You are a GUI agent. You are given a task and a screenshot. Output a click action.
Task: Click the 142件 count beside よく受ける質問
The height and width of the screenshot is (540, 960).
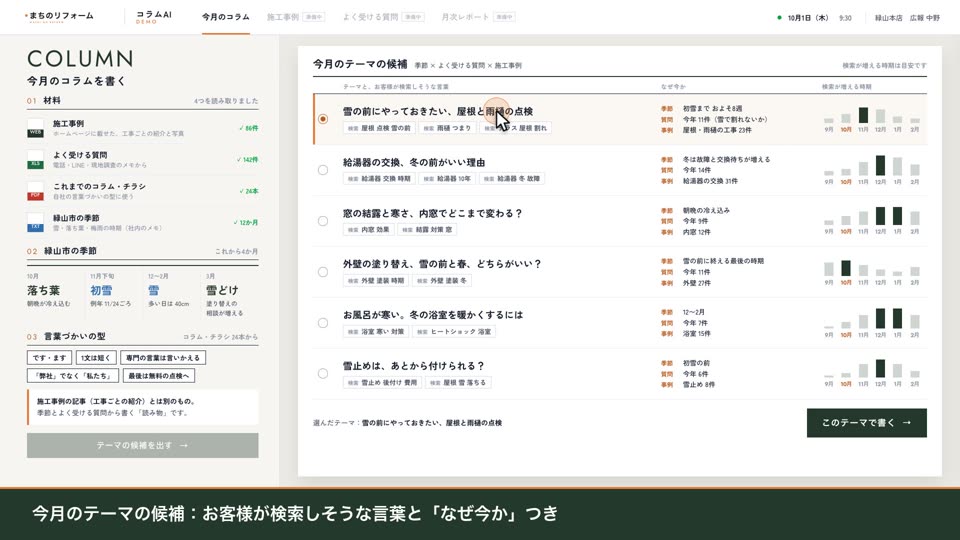coord(247,160)
